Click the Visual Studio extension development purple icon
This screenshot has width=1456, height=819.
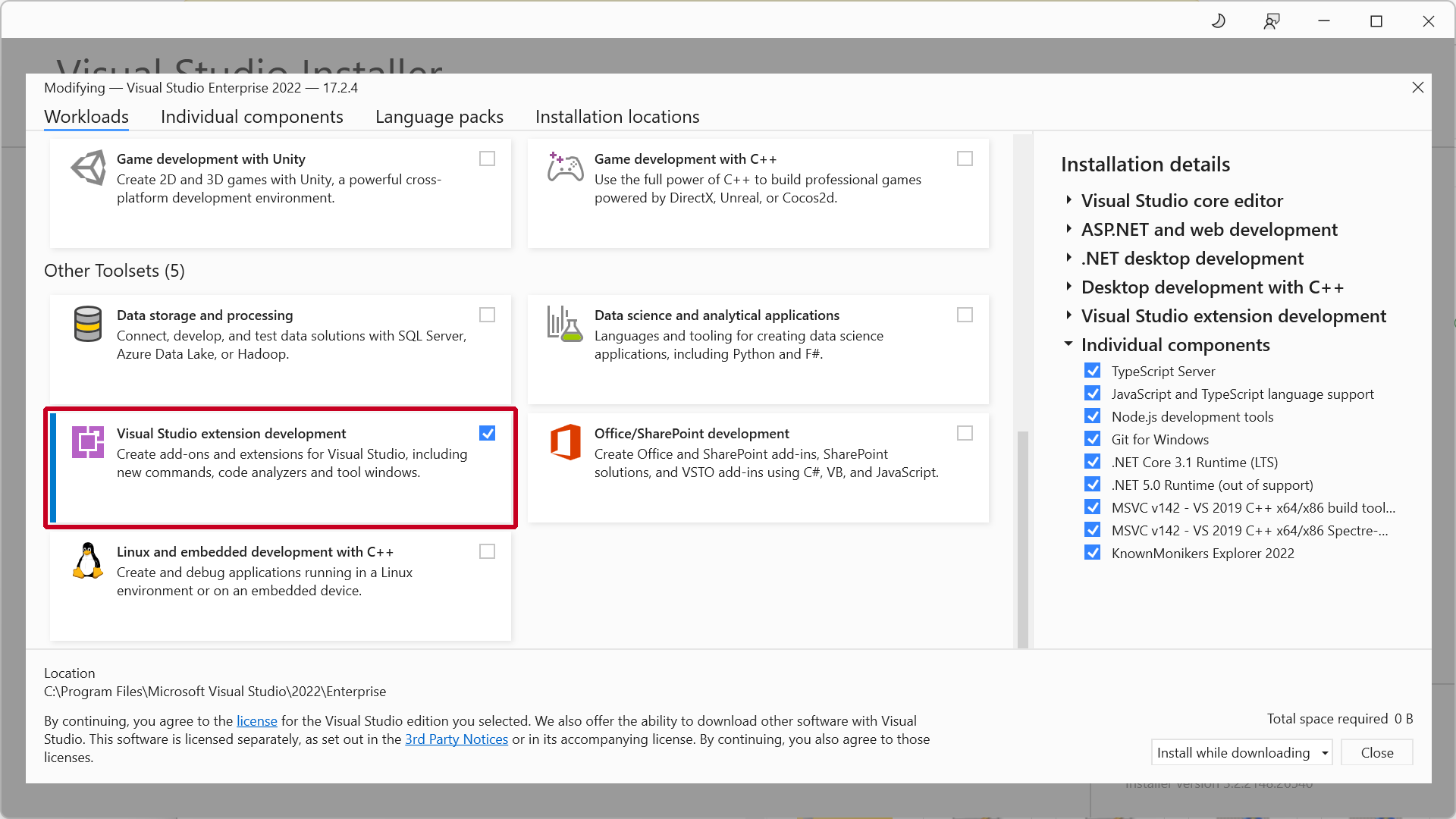point(88,442)
